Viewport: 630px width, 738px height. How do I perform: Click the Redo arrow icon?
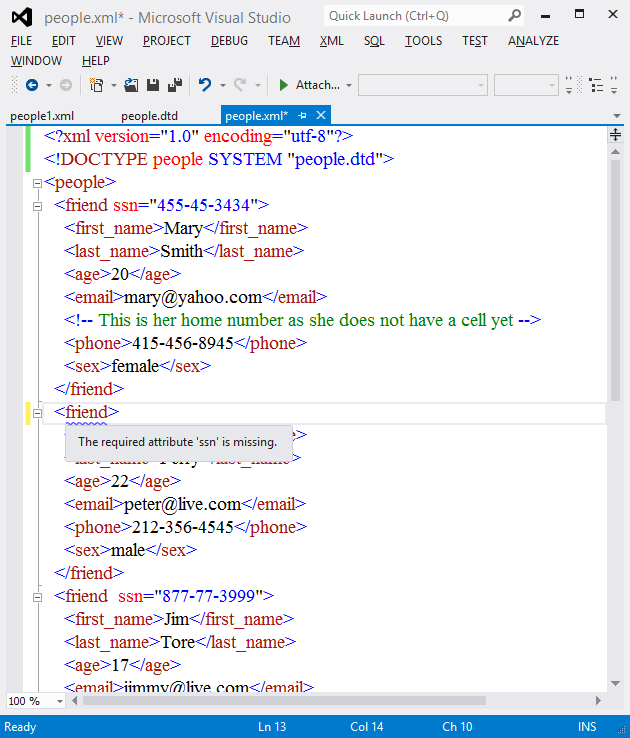coord(240,85)
